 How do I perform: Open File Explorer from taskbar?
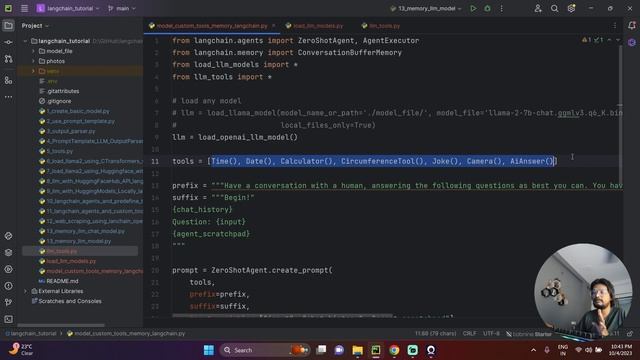point(358,350)
